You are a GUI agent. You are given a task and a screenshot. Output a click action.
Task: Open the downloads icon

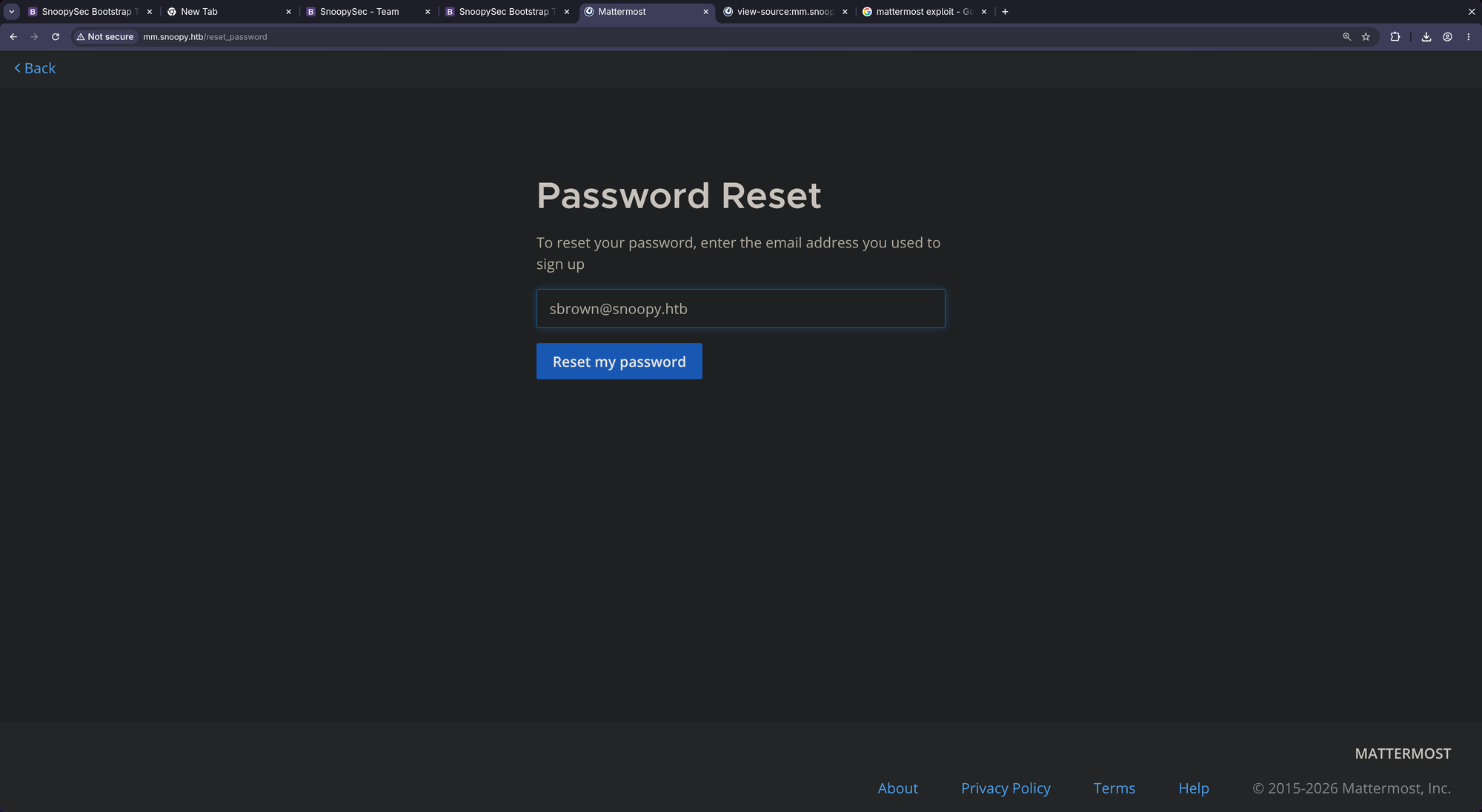(1426, 36)
